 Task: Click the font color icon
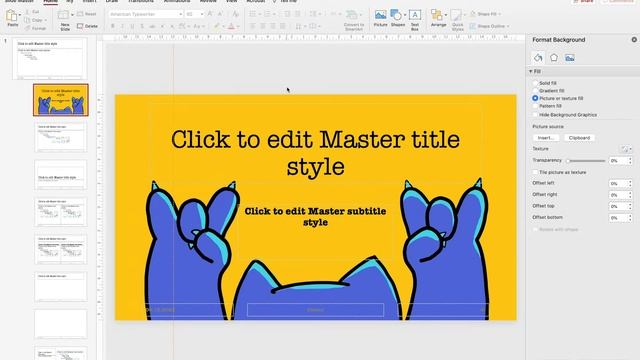click(x=231, y=26)
